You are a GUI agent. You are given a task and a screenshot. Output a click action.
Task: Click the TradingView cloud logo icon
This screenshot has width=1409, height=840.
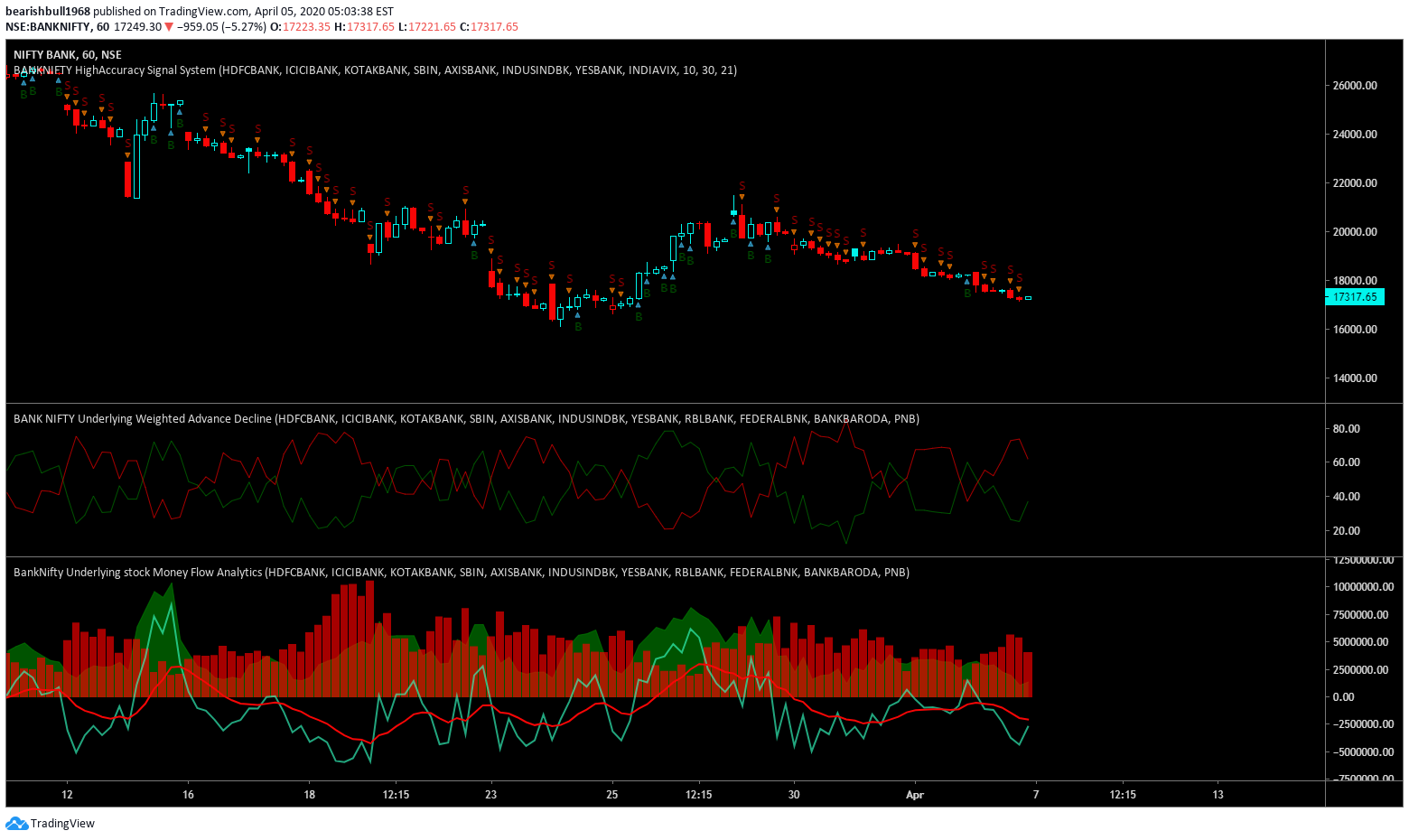[x=16, y=823]
